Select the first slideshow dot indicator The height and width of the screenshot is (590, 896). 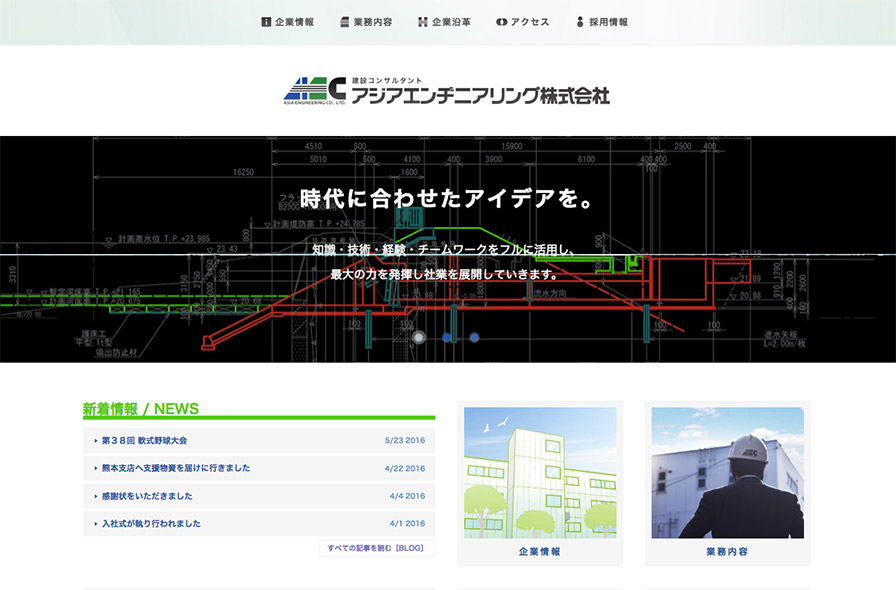pos(420,338)
